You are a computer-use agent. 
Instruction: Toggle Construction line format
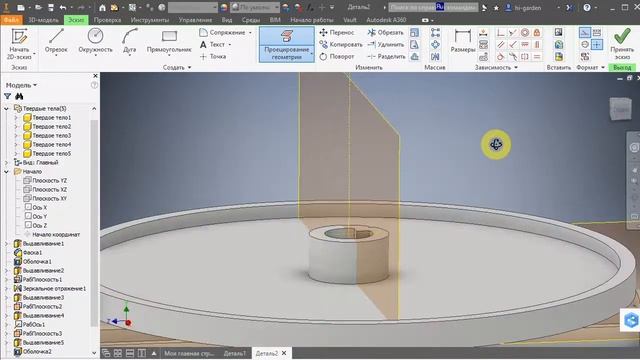[585, 32]
